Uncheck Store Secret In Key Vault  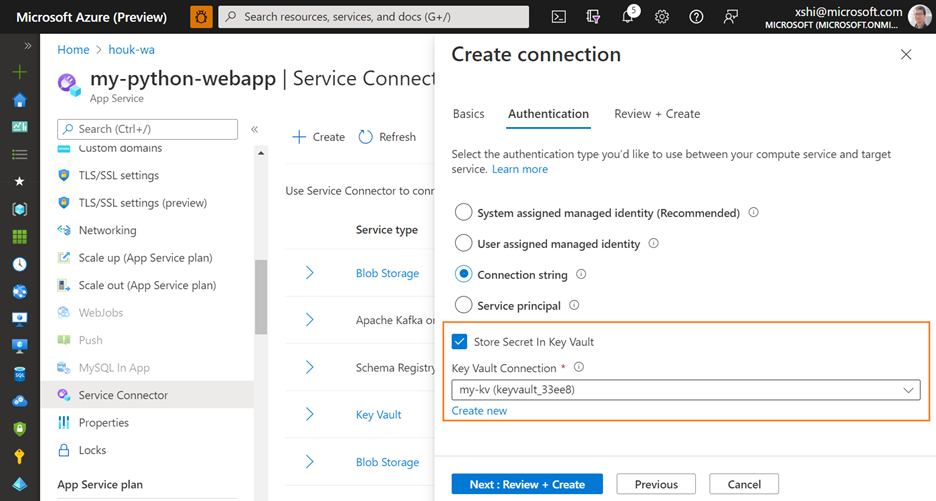[459, 342]
